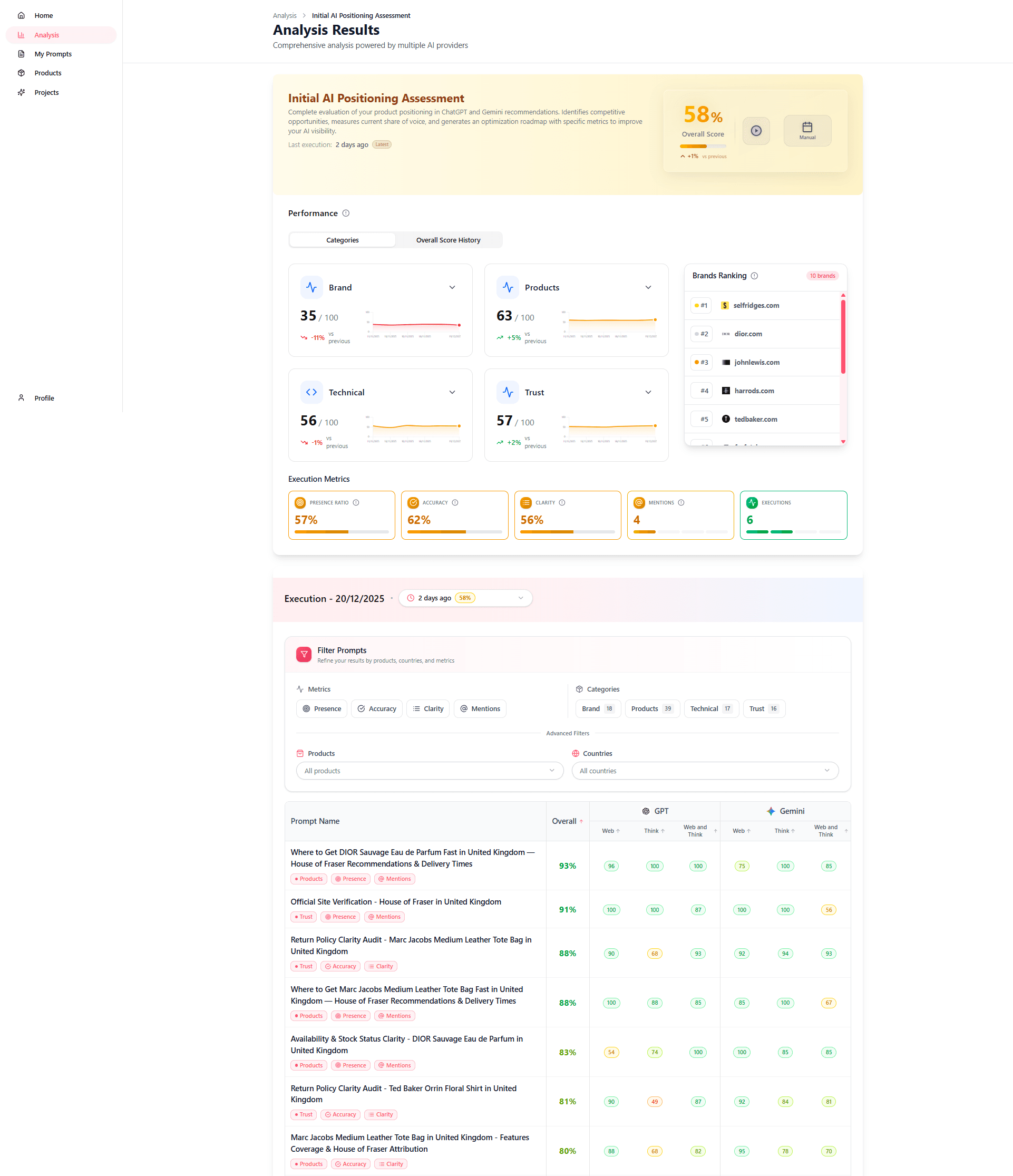Click the play/run execution icon
The width and height of the screenshot is (1013, 1176).
[756, 131]
